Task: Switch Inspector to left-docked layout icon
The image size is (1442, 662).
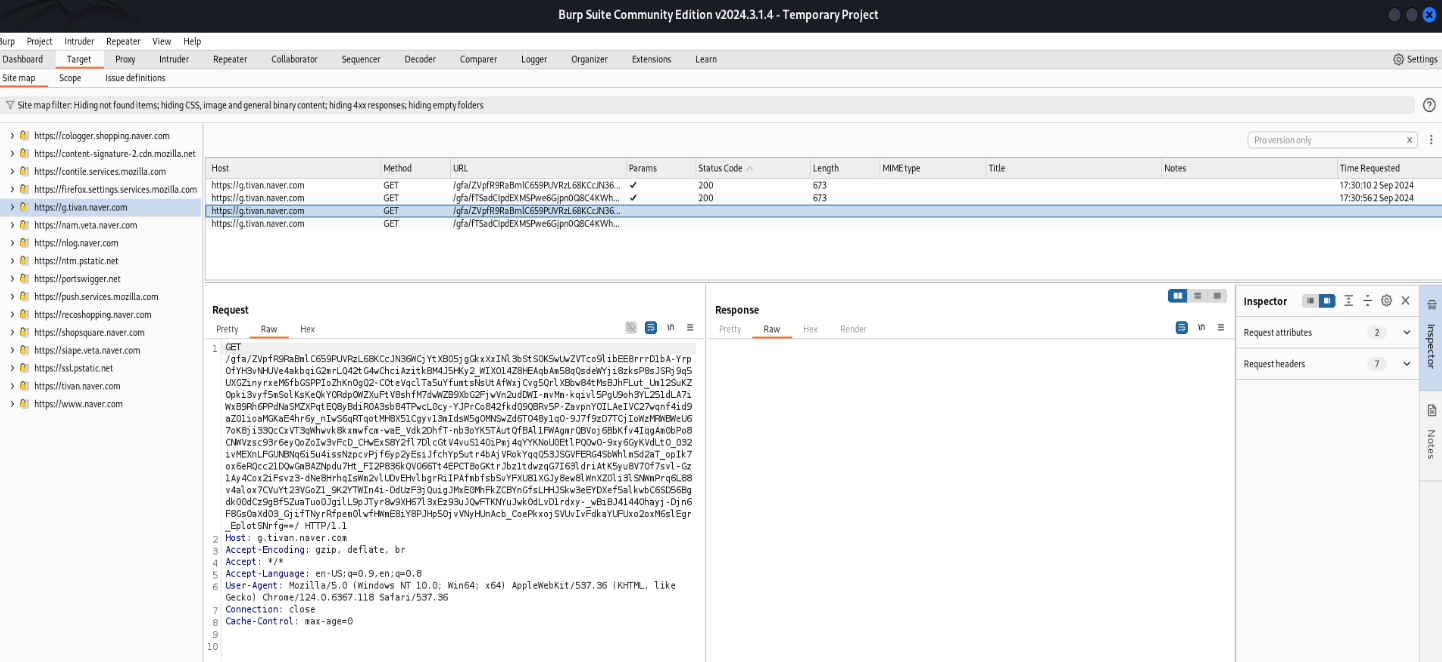Action: [1310, 300]
